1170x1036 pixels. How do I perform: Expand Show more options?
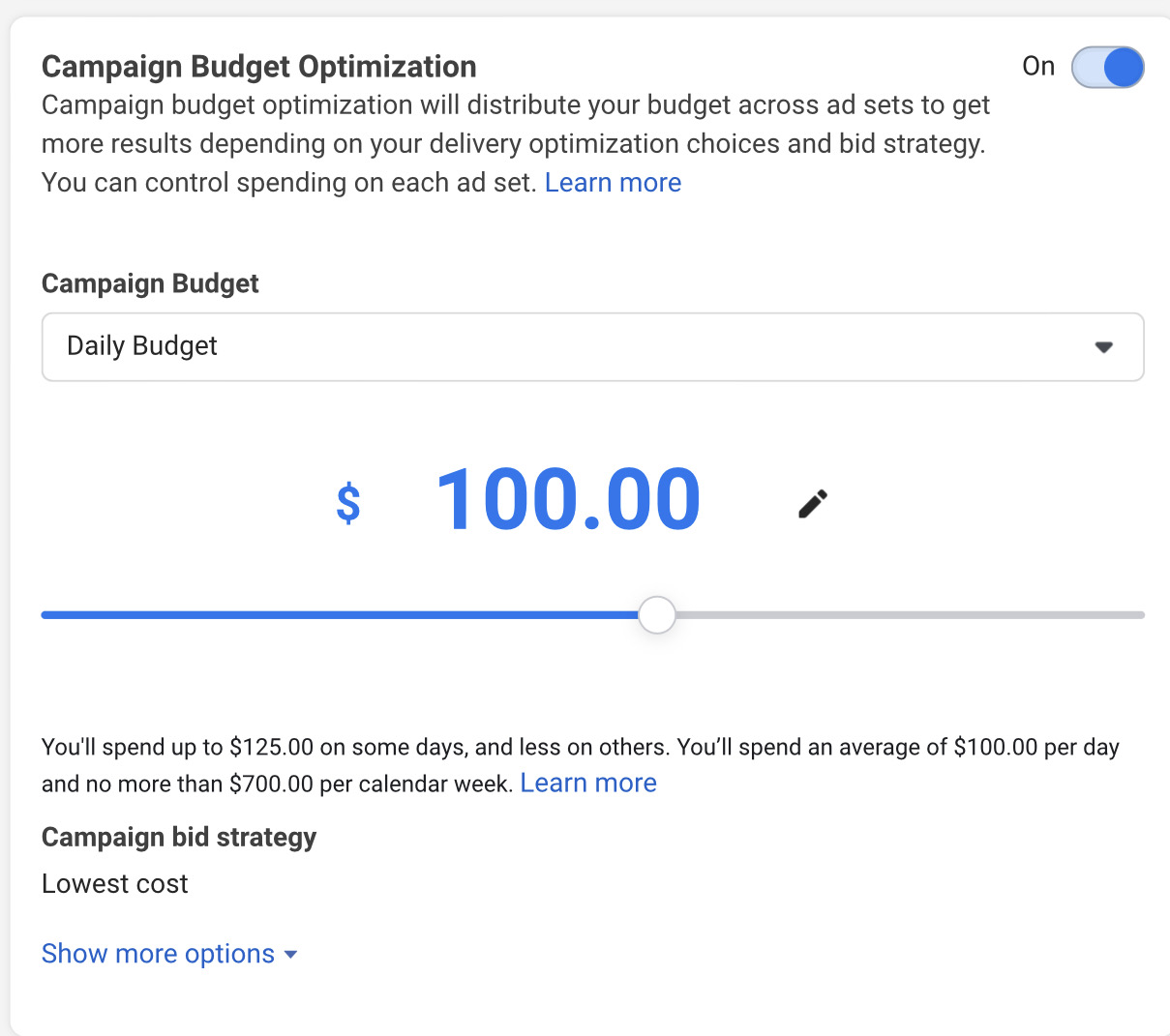click(157, 954)
